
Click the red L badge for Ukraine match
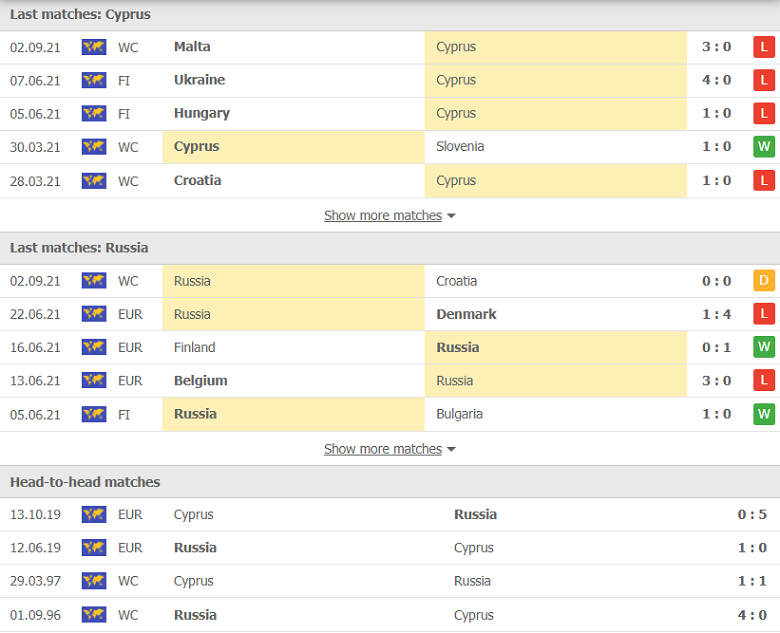pos(764,80)
